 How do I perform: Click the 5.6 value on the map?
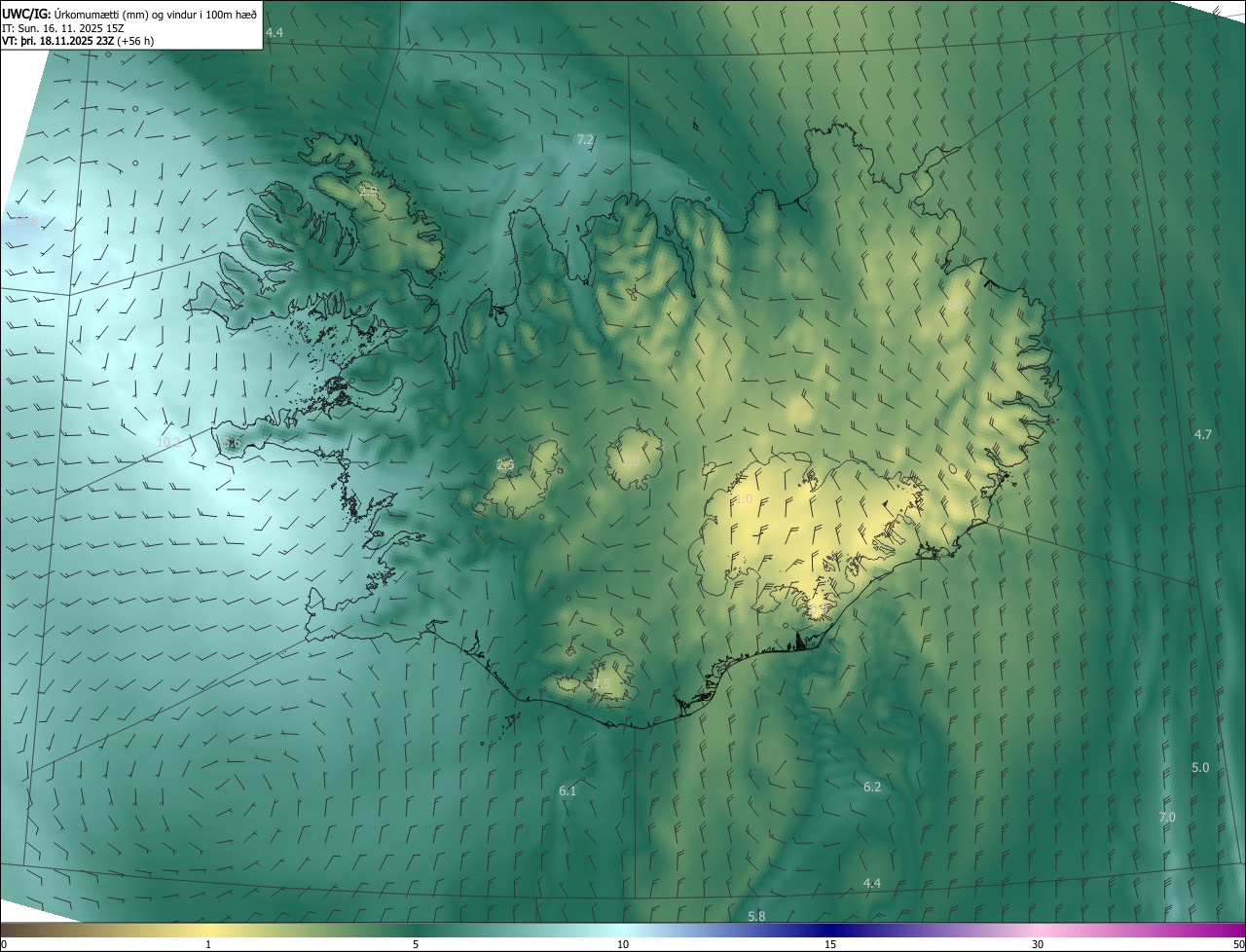[x=232, y=443]
